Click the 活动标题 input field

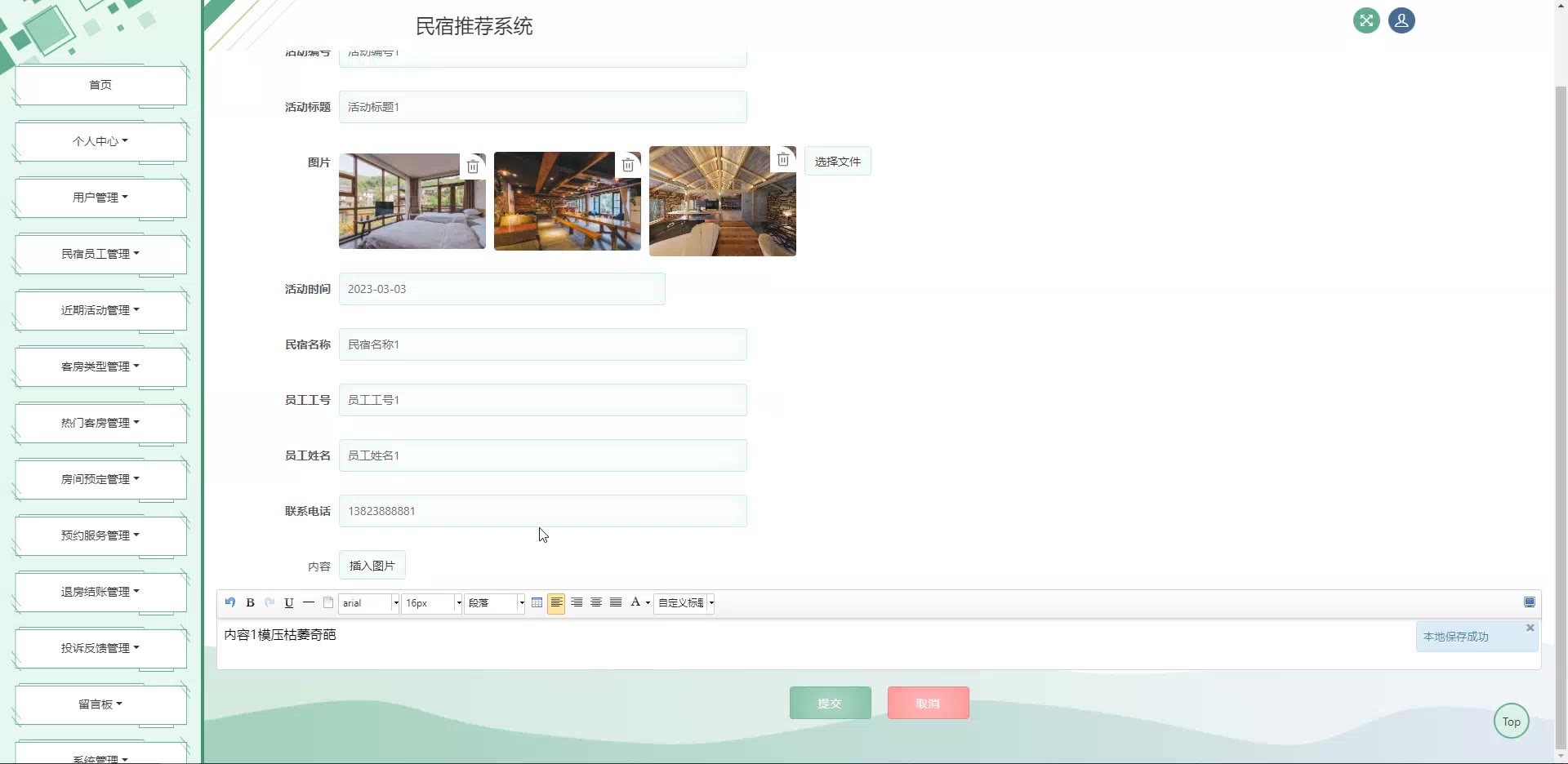pos(543,107)
